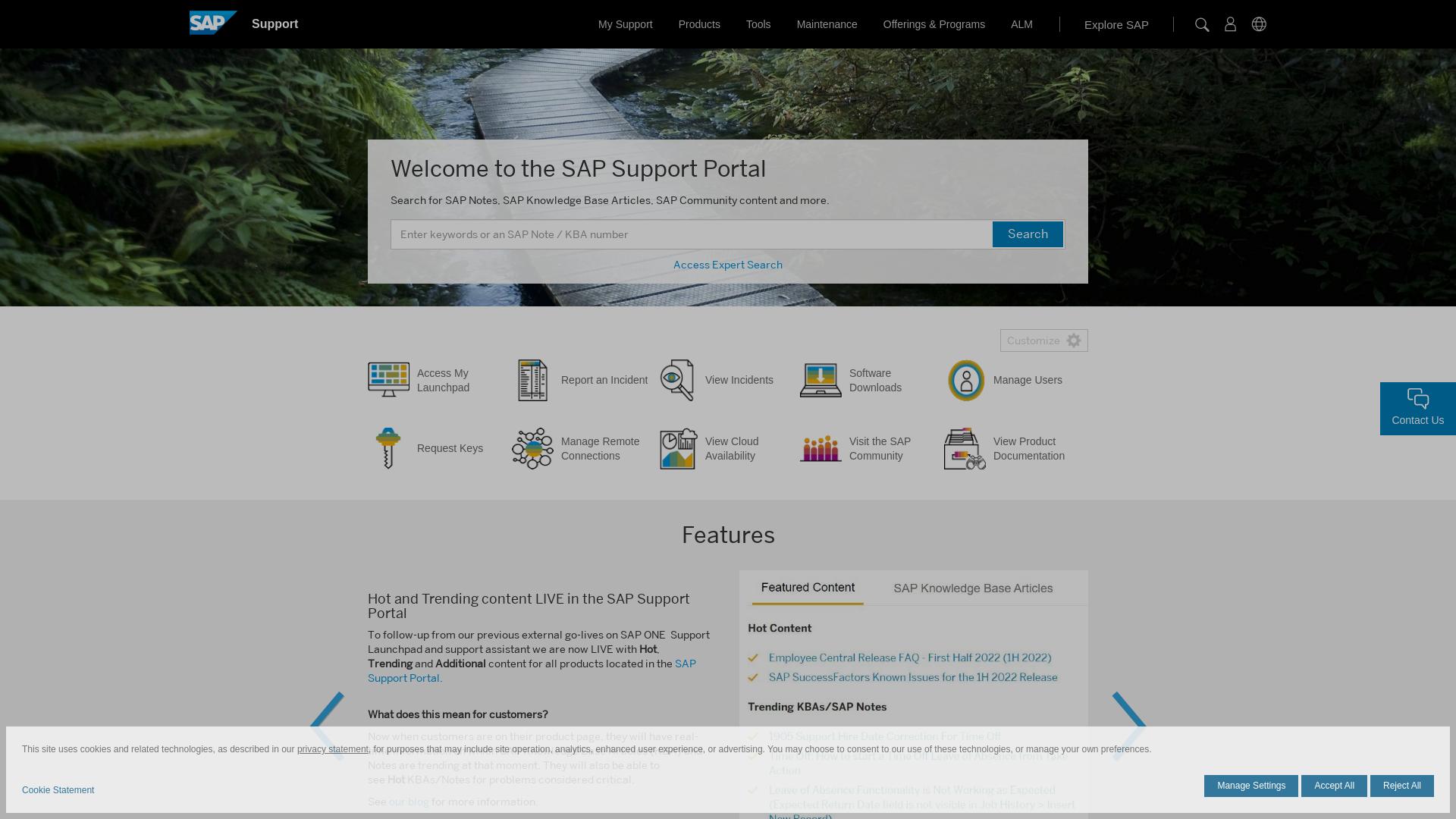Open the Maintenance menu
1456x819 pixels.
[x=827, y=24]
